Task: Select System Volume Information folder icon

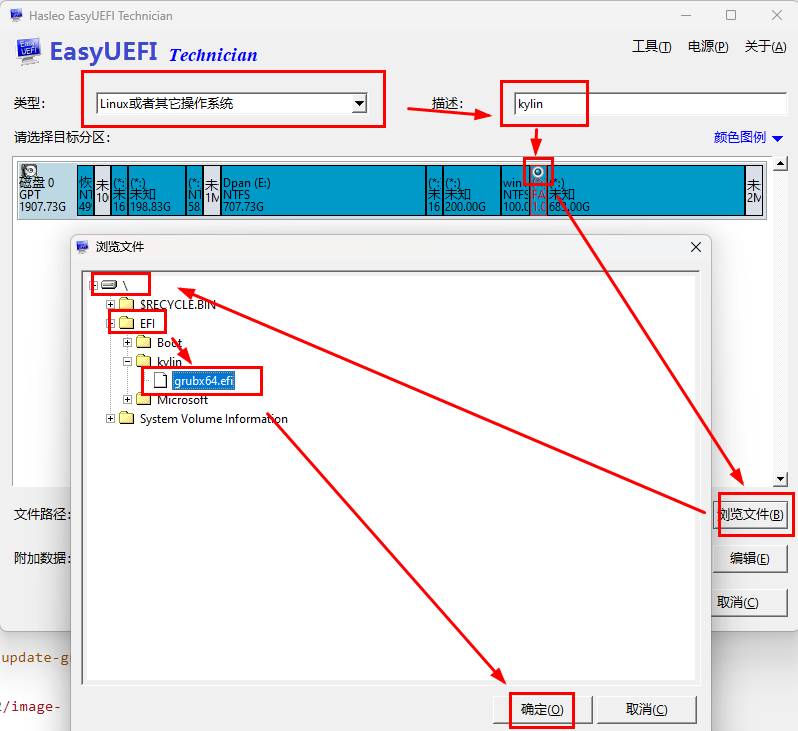Action: click(126, 419)
